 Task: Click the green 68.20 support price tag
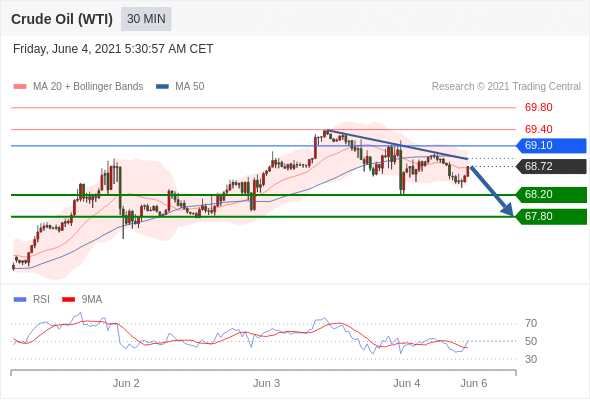click(552, 195)
